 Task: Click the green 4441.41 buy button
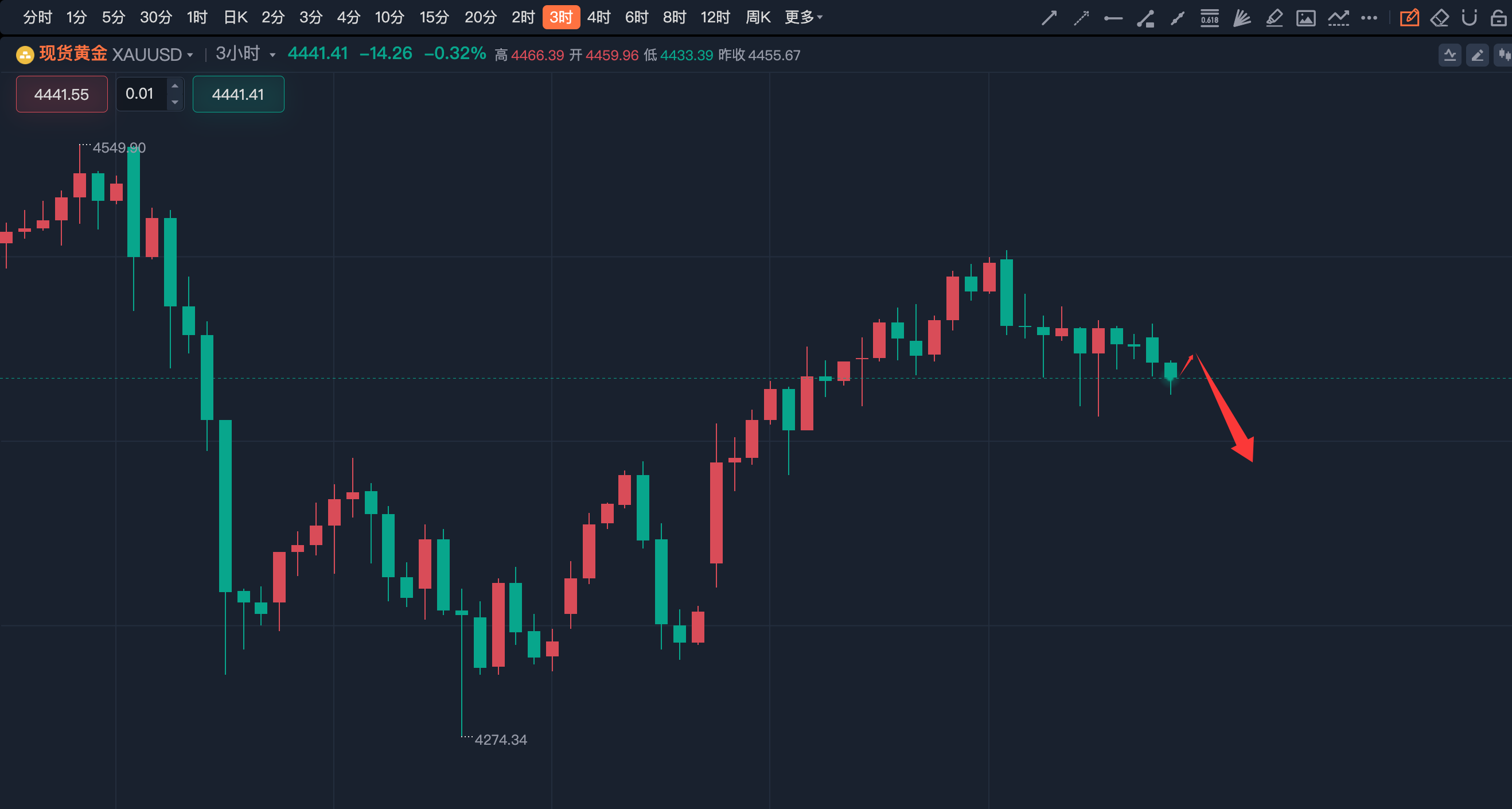238,94
